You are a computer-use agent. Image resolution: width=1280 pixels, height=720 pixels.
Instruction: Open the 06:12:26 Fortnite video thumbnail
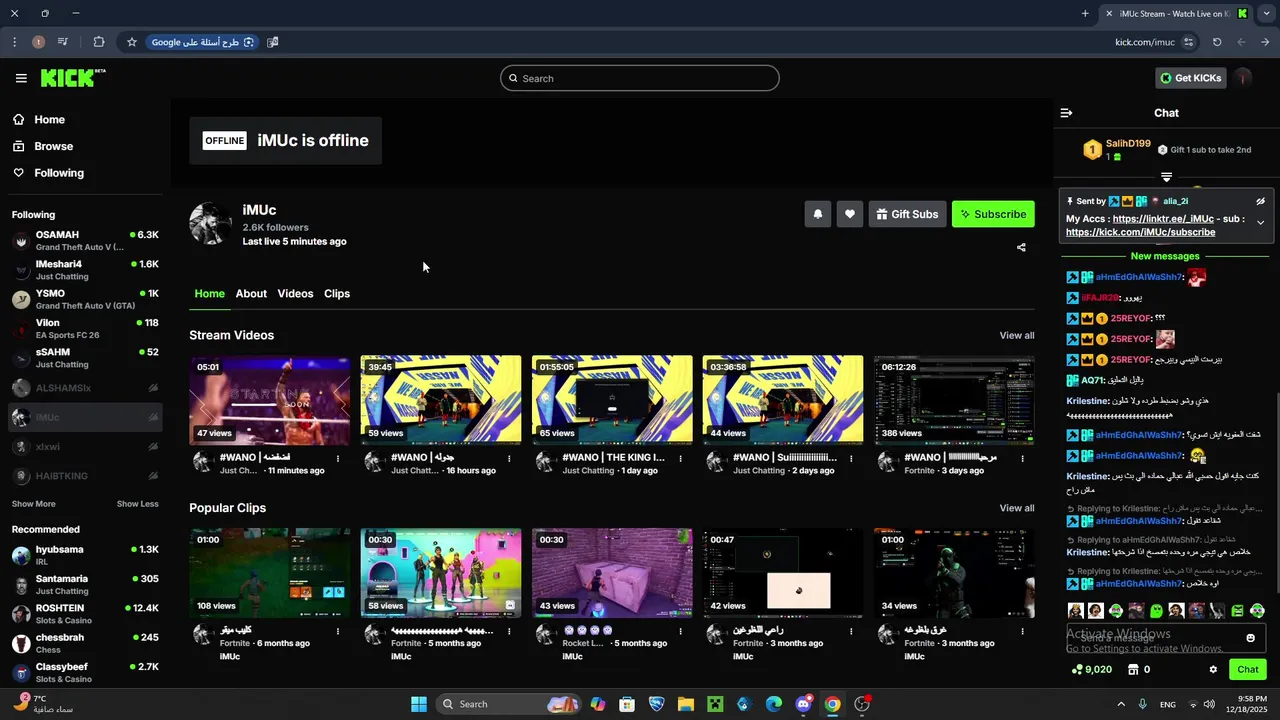tap(954, 399)
